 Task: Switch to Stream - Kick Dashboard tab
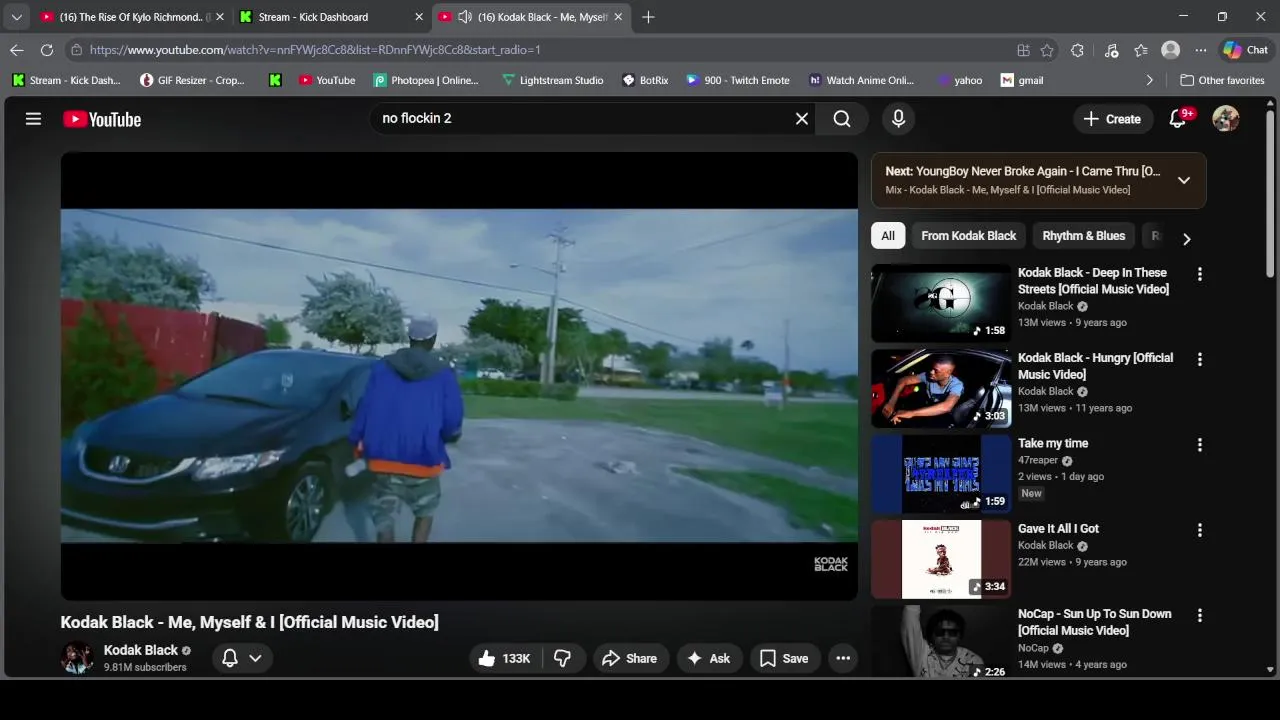[332, 17]
